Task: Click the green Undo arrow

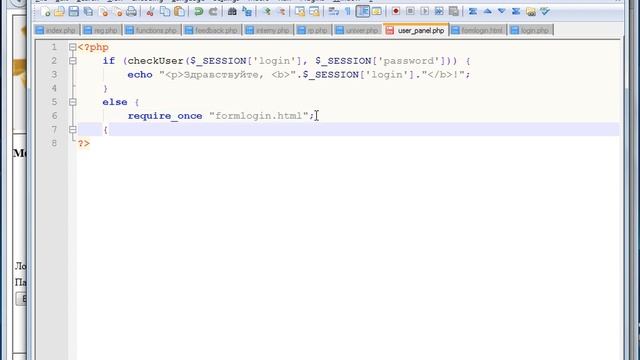Action: pyautogui.click(x=199, y=11)
